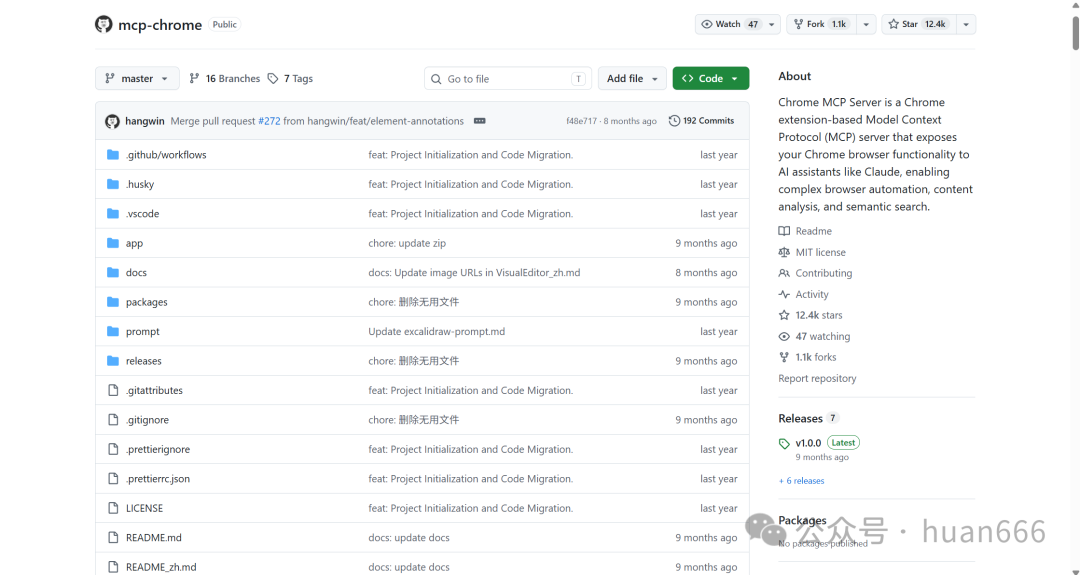This screenshot has height=575, width=1080.
Task: Open 'chore: update zip' commit message
Action: pyautogui.click(x=407, y=243)
